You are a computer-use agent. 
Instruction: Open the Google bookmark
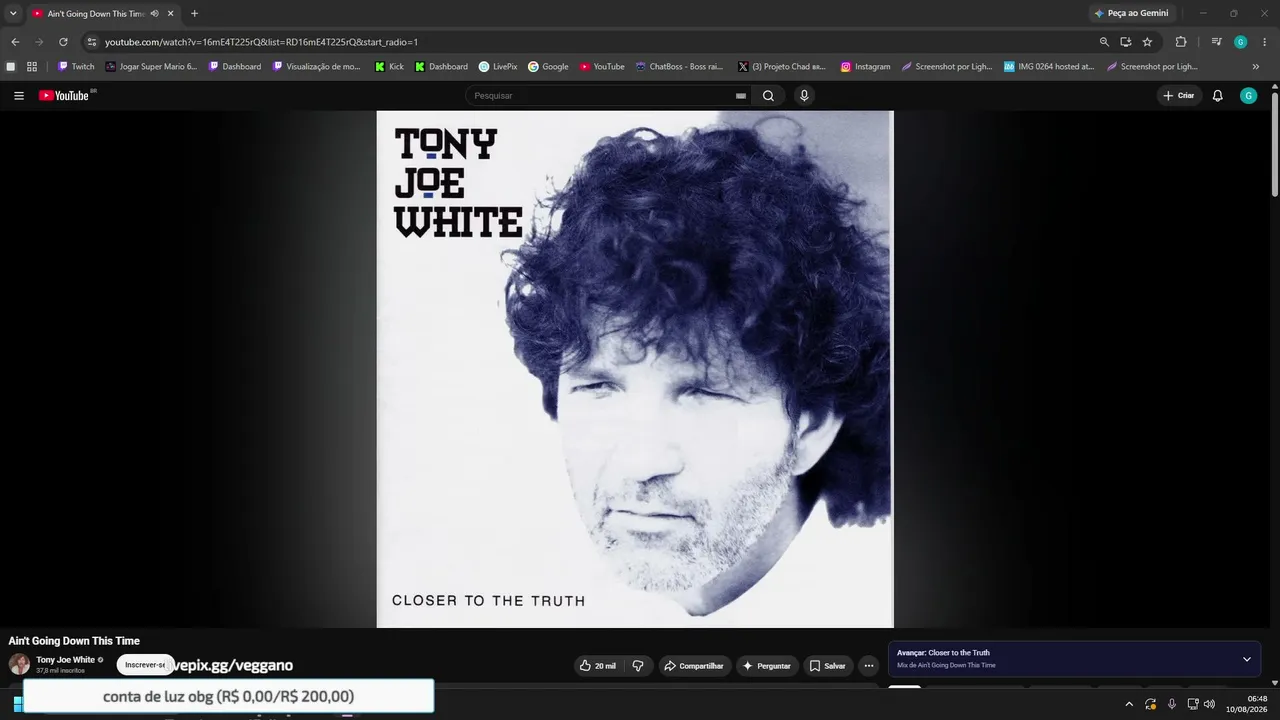tap(548, 67)
